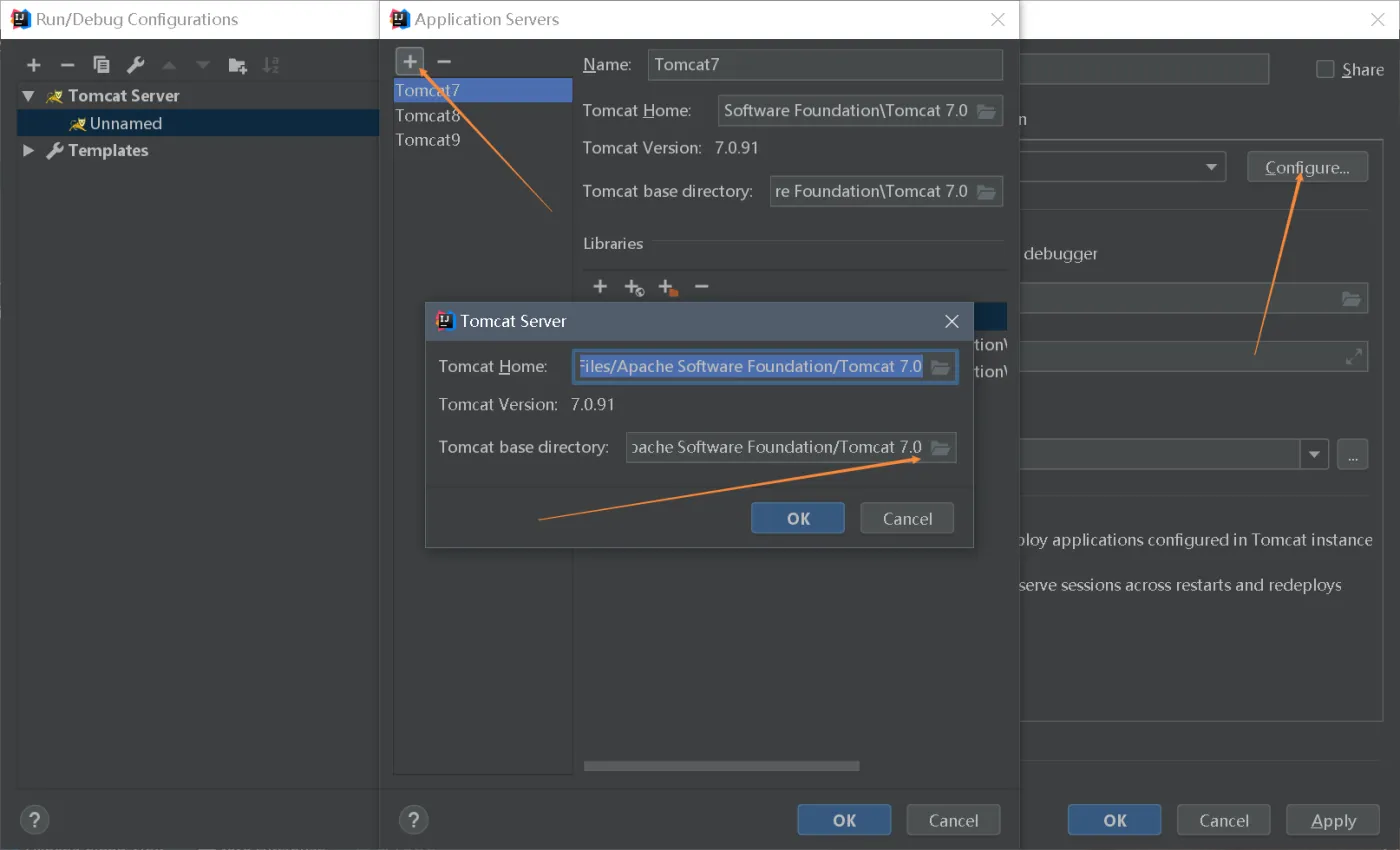This screenshot has height=850, width=1400.
Task: Collapse the Tomcat Server tree node
Action: pyautogui.click(x=28, y=96)
